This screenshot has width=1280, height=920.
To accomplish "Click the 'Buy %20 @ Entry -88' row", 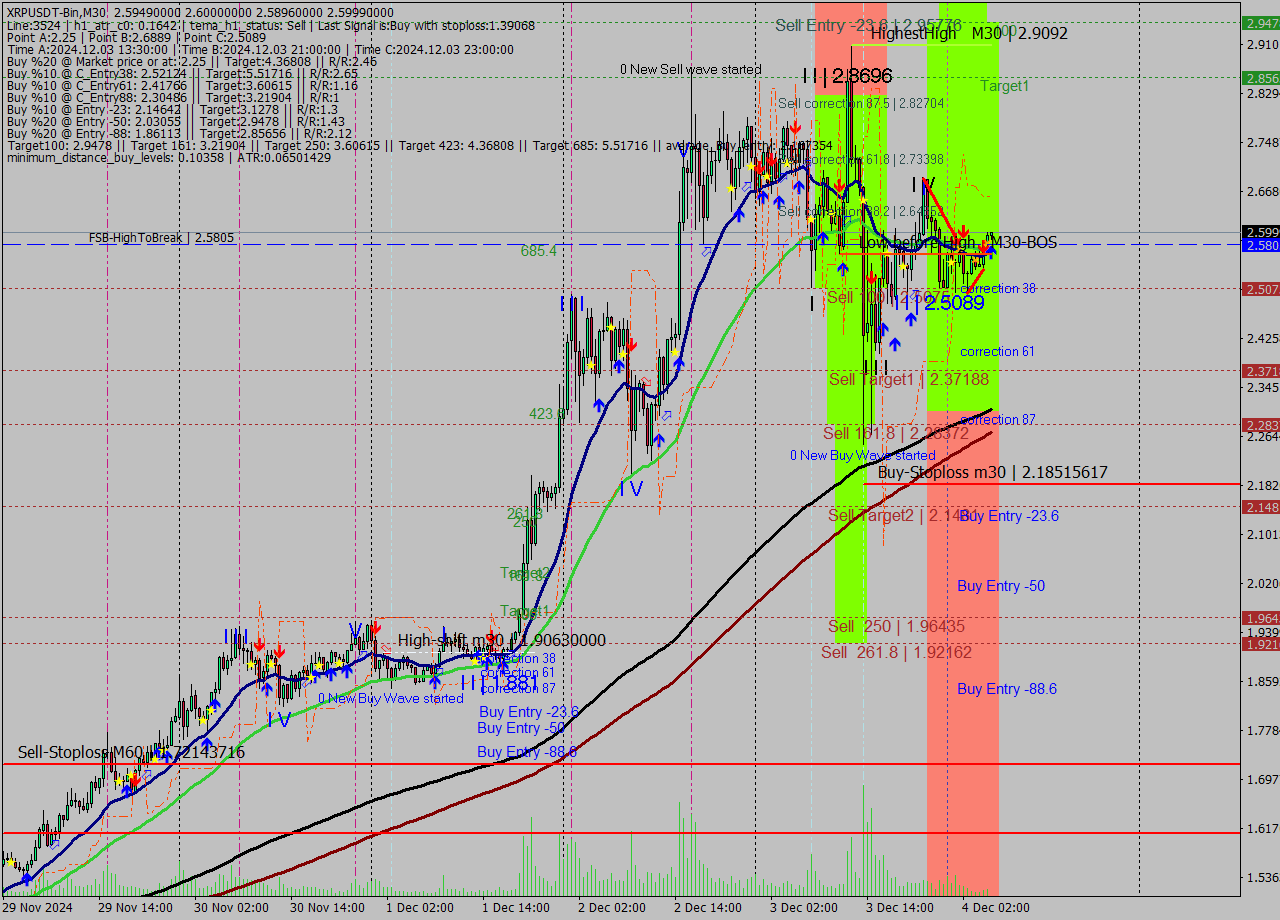I will [x=179, y=134].
